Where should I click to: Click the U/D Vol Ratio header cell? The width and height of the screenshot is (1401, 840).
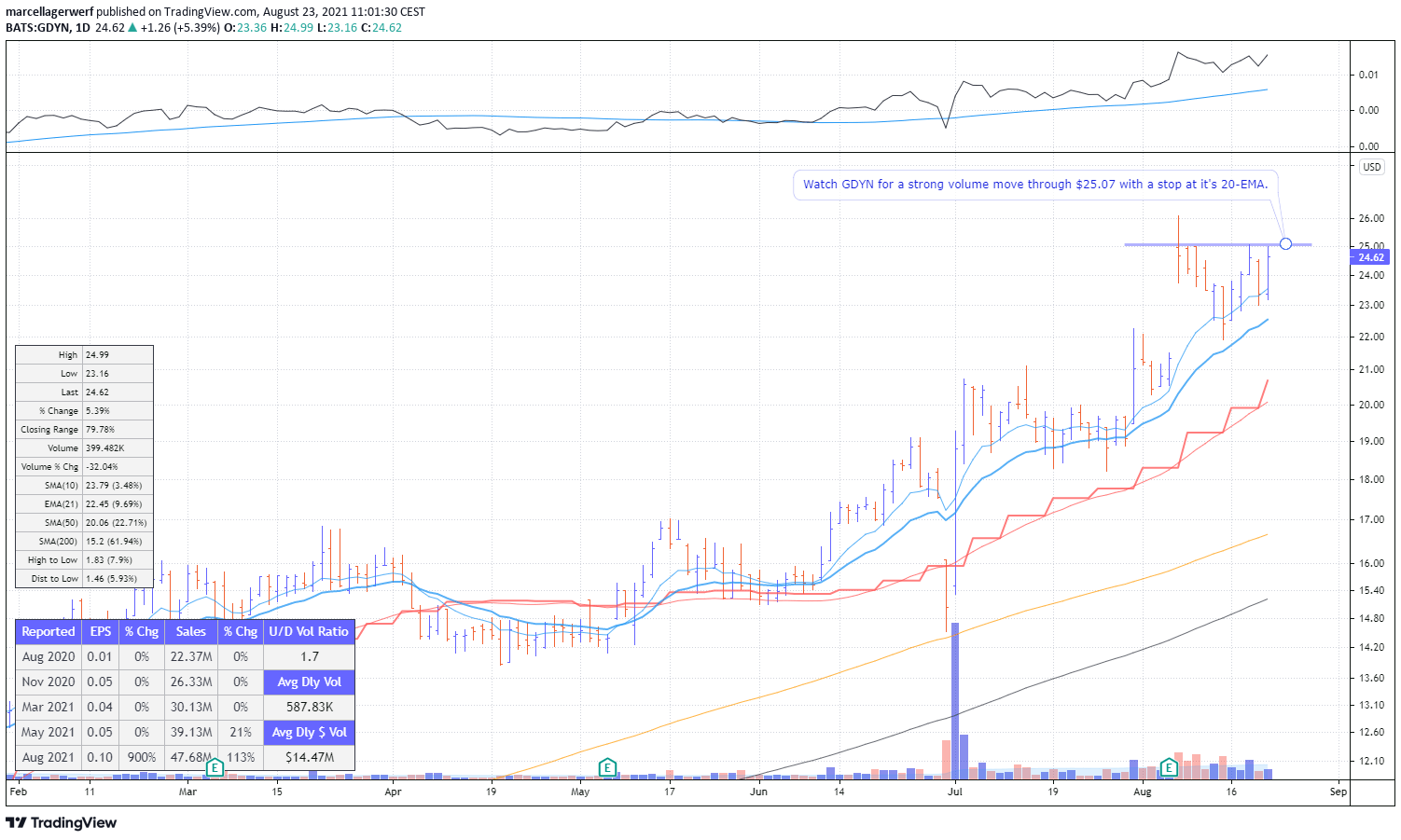tap(309, 631)
